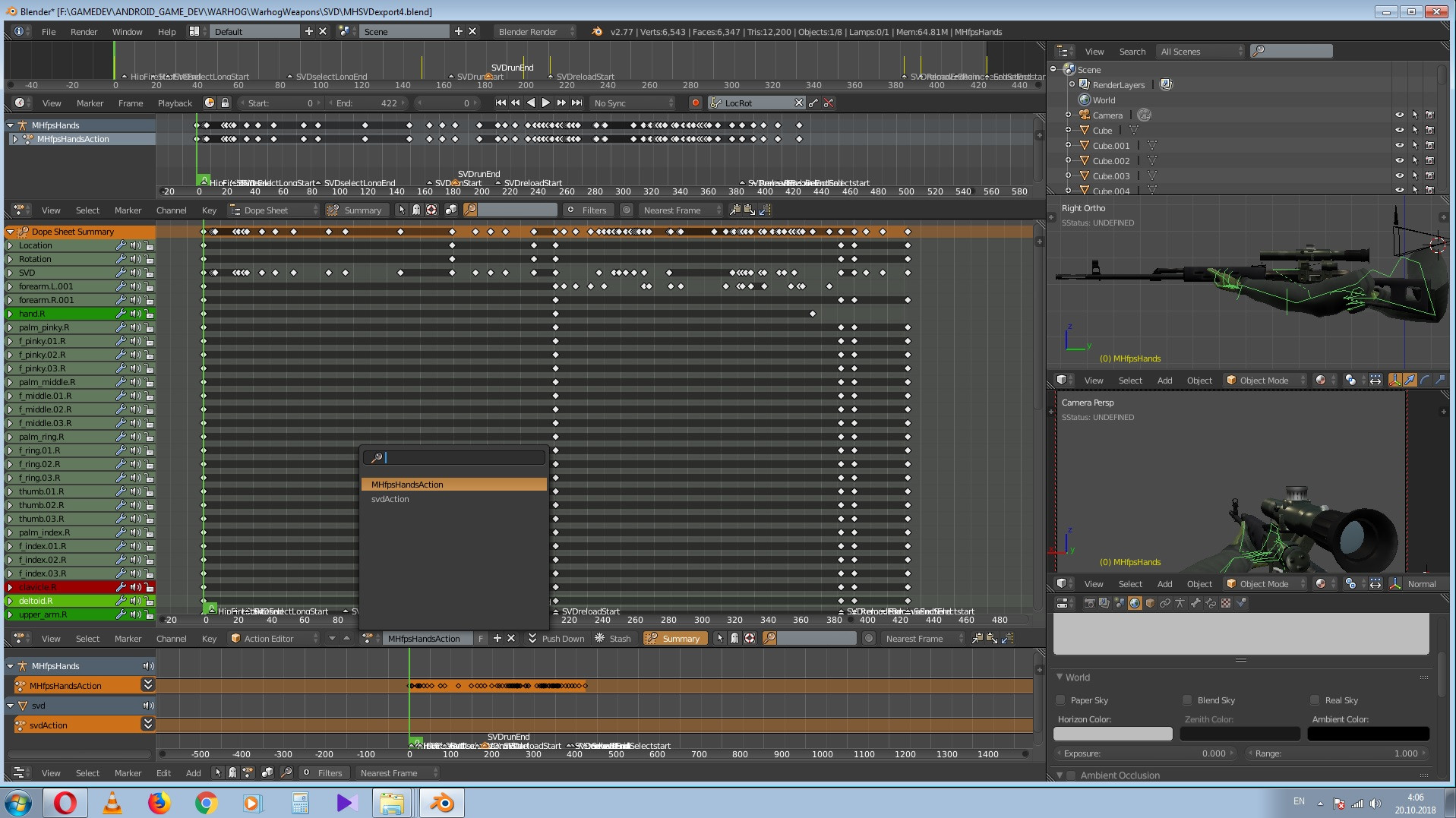Toggle translate manipulator arrow in Right Ortho view
The image size is (1456, 818).
(1410, 381)
